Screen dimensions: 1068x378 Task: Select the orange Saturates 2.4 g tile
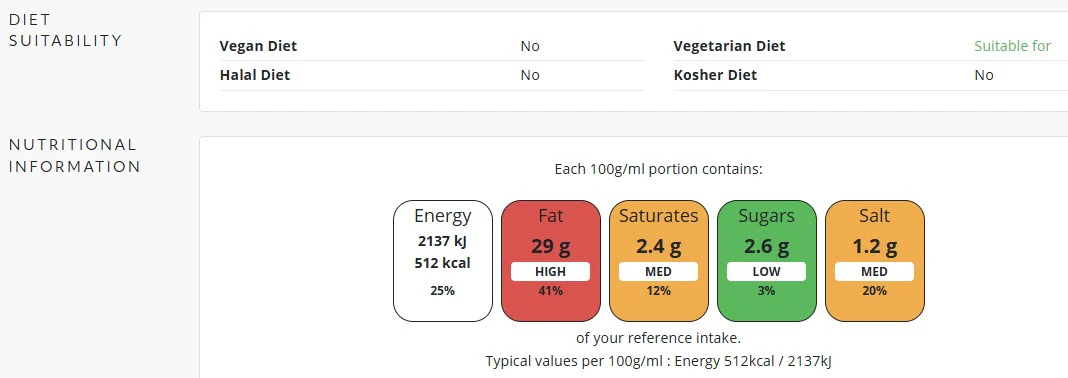coord(659,261)
